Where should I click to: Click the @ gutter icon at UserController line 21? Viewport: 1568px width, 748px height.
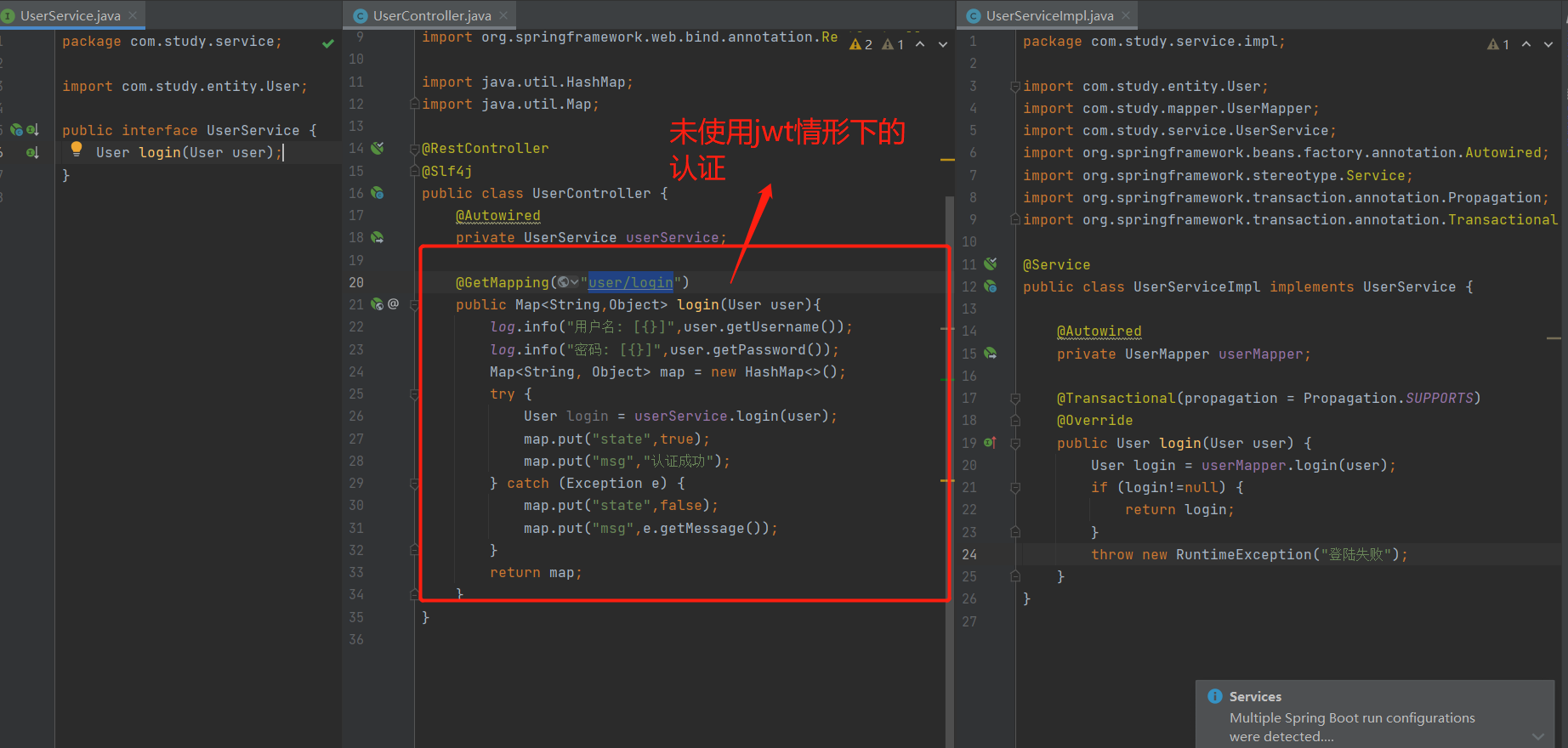(393, 303)
